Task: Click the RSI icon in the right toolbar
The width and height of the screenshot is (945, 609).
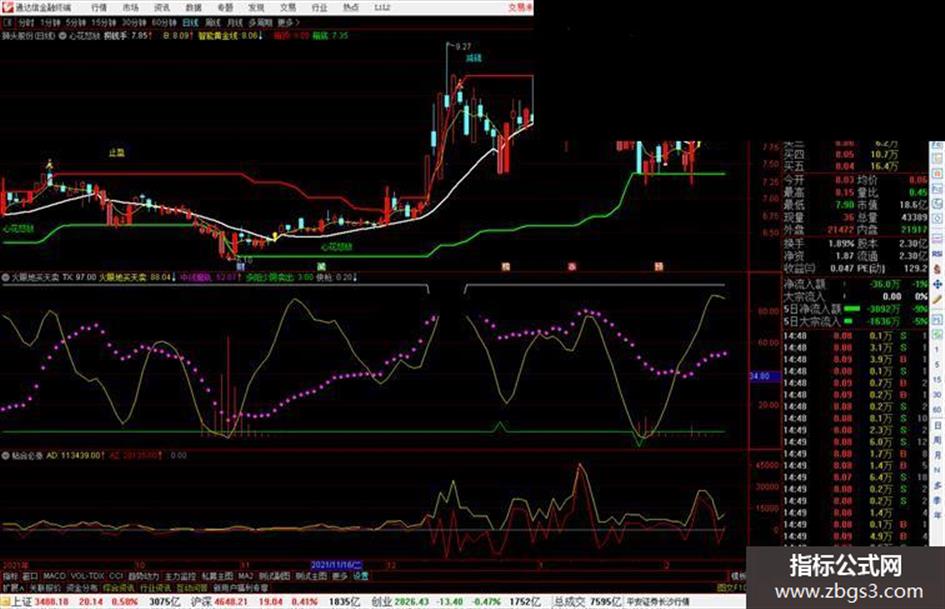Action: point(937,254)
